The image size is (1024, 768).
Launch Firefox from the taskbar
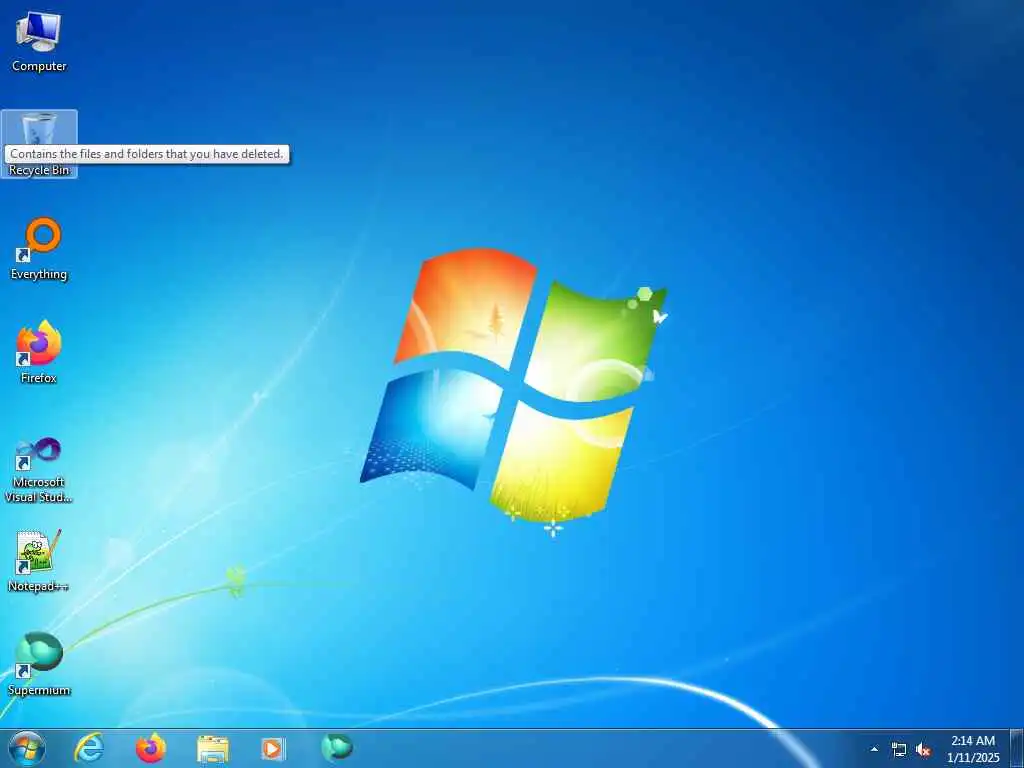pos(151,748)
